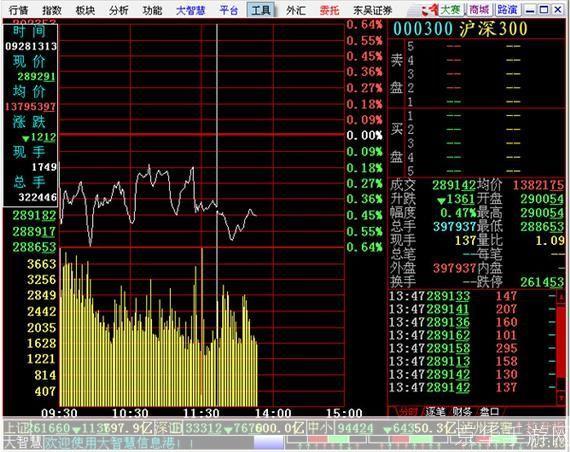Click the 3663 volume axis label
The height and width of the screenshot is (452, 570).
[x=41, y=264]
